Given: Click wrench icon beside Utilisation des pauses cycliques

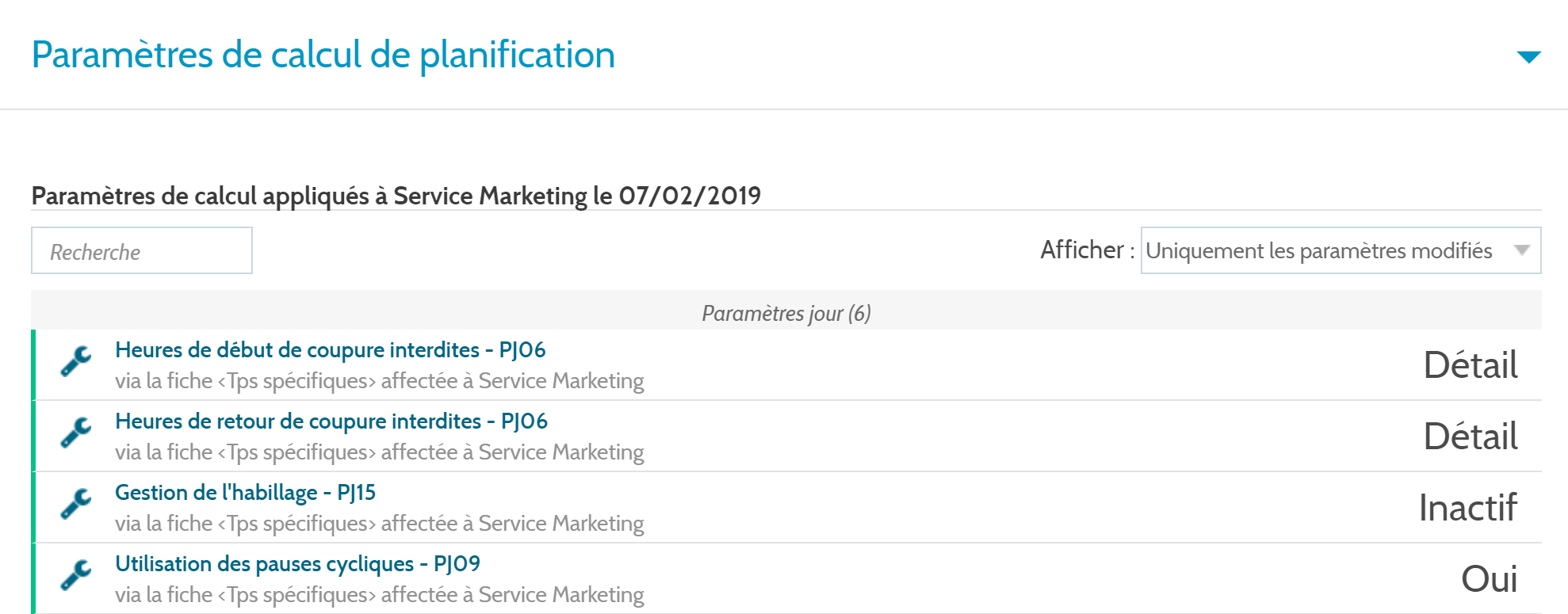Looking at the screenshot, I should tap(76, 576).
